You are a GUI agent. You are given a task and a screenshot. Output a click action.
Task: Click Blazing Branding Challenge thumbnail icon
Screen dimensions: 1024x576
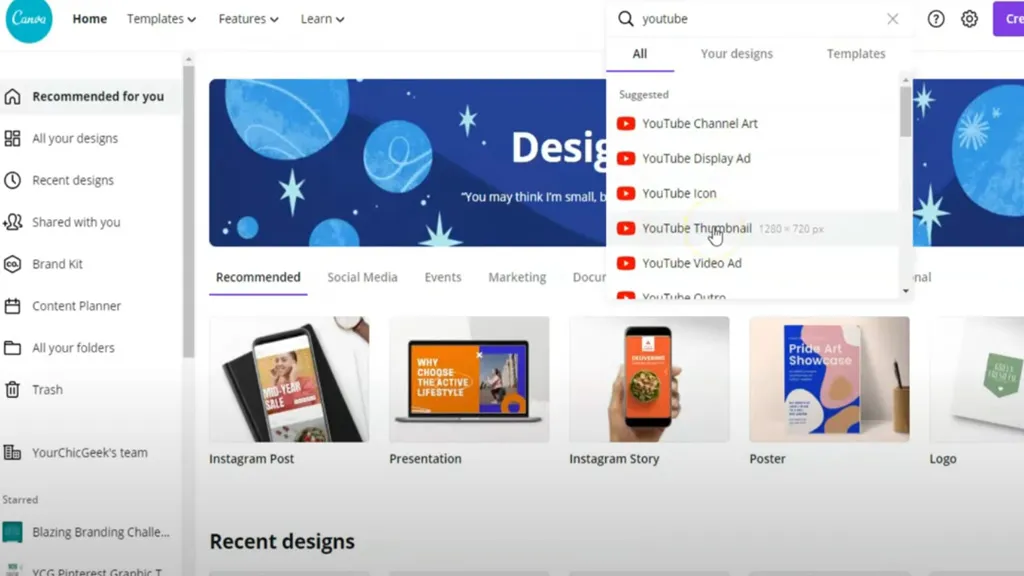coord(12,532)
